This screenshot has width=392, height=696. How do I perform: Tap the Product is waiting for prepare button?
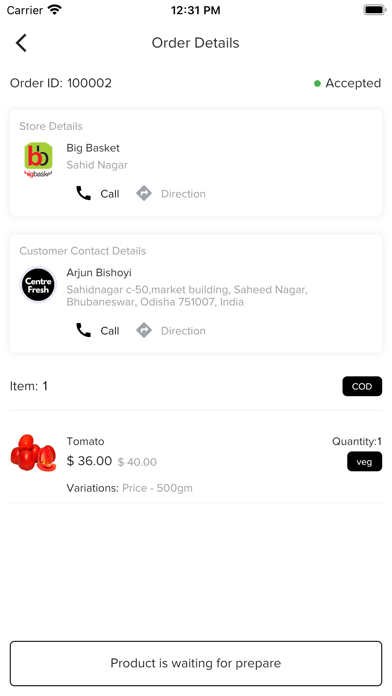pyautogui.click(x=196, y=664)
